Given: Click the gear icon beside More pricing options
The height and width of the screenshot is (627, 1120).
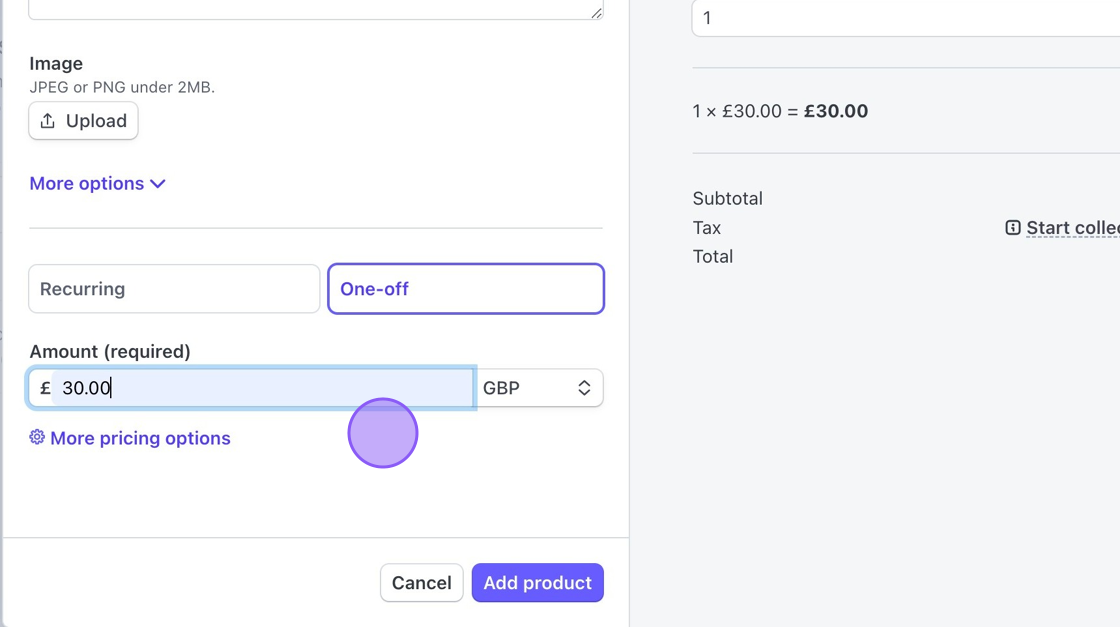Looking at the screenshot, I should coord(37,437).
